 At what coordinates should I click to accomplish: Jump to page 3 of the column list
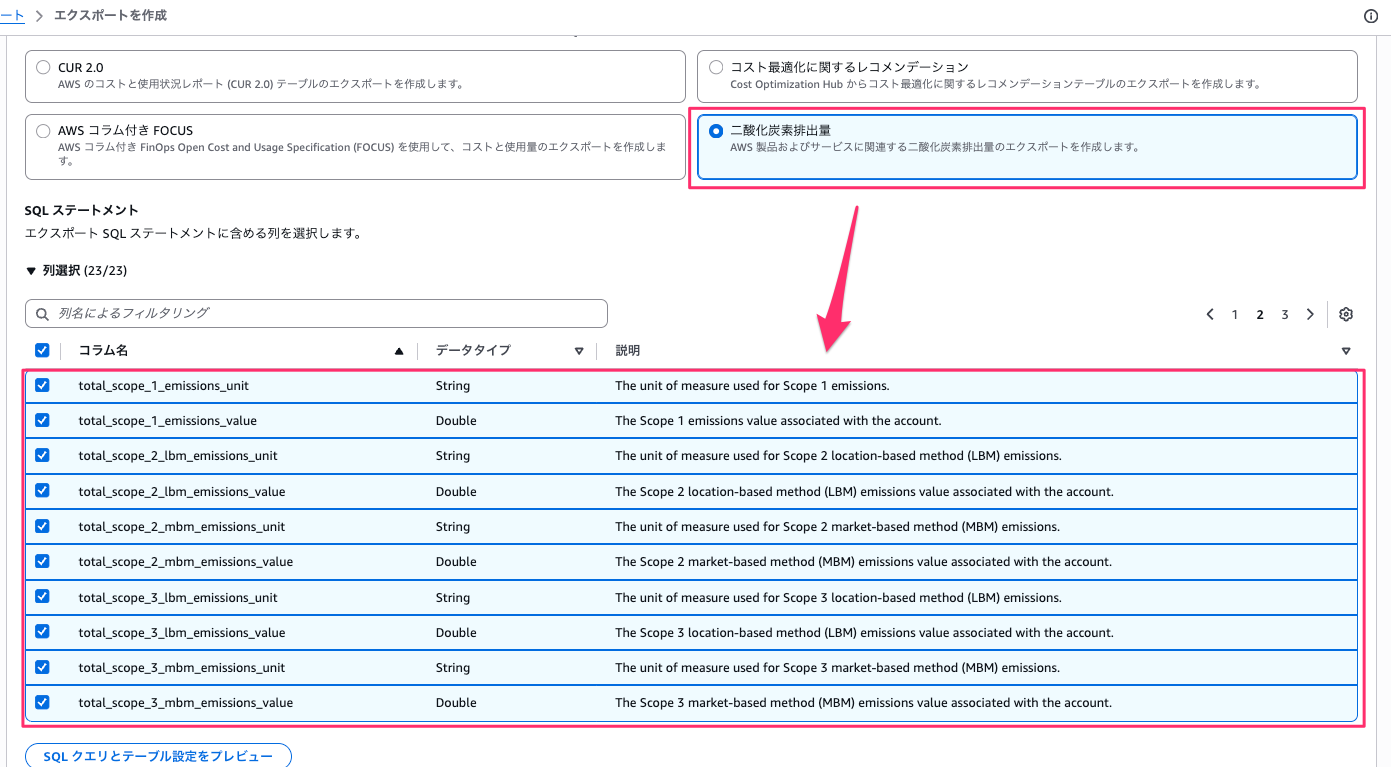(1284, 313)
